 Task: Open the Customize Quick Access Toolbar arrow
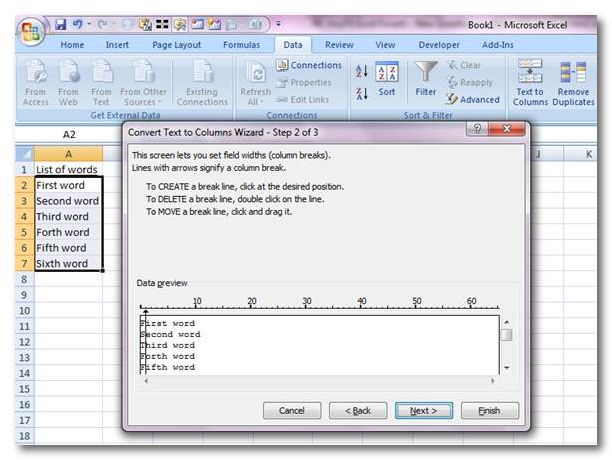pos(278,22)
